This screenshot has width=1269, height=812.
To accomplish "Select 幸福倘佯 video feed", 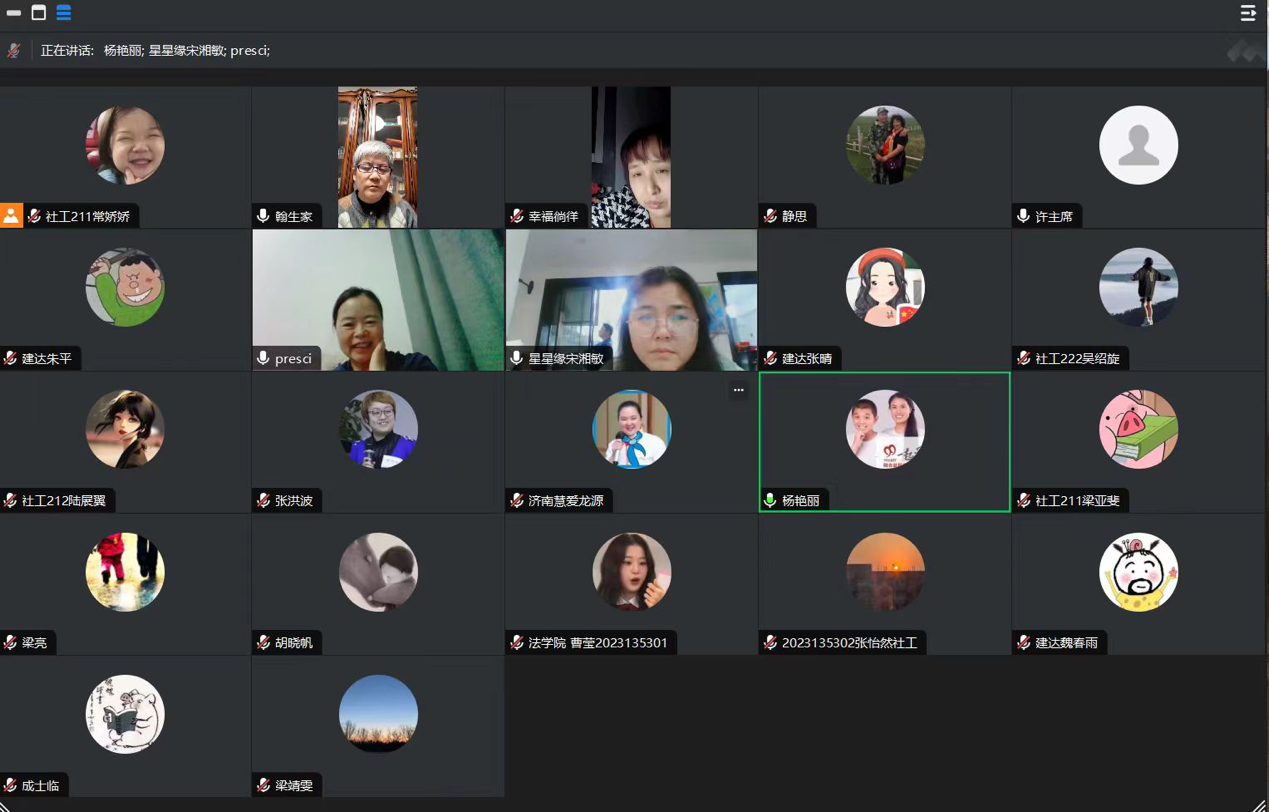I will click(631, 157).
